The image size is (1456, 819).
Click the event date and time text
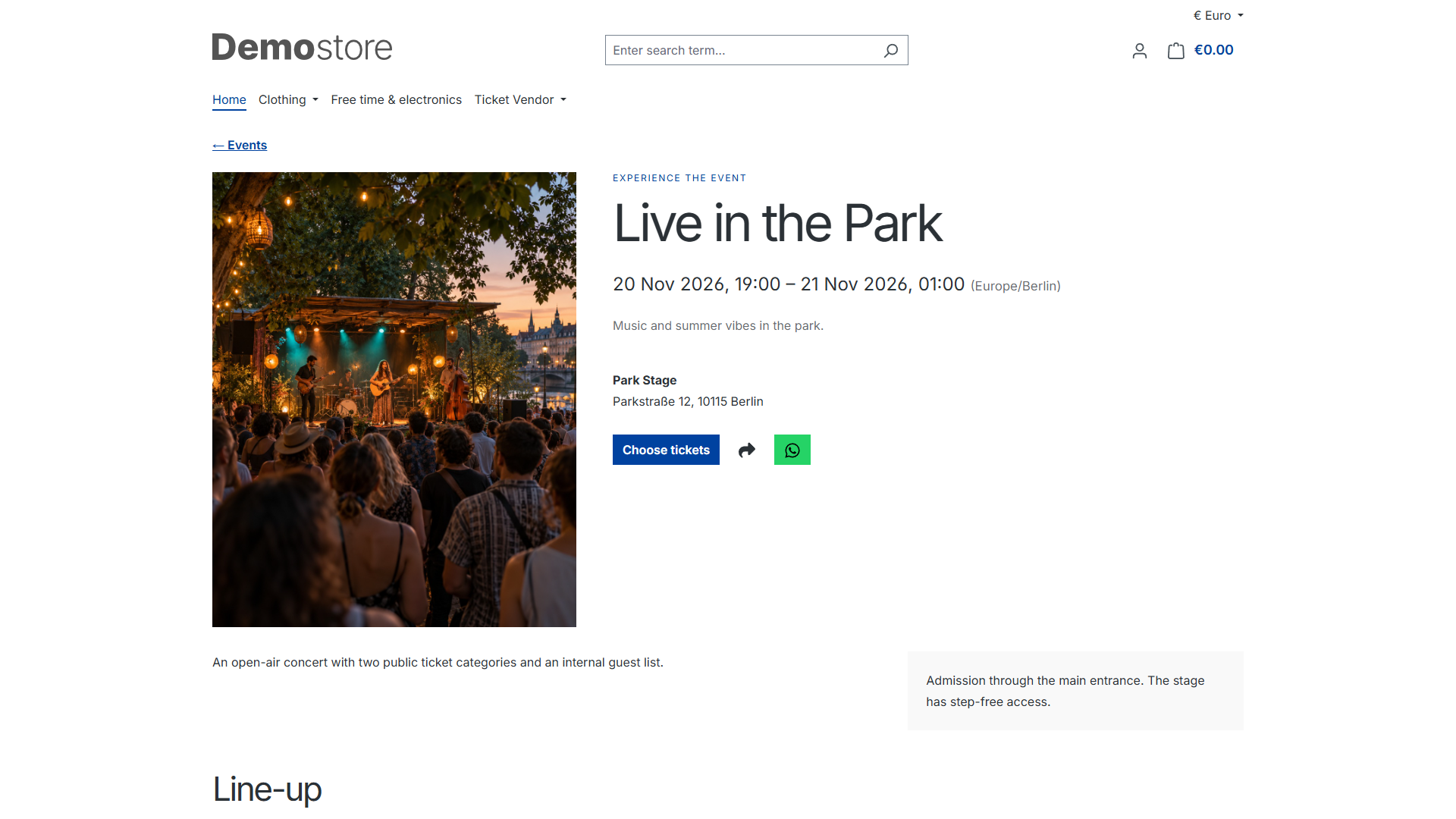click(789, 284)
